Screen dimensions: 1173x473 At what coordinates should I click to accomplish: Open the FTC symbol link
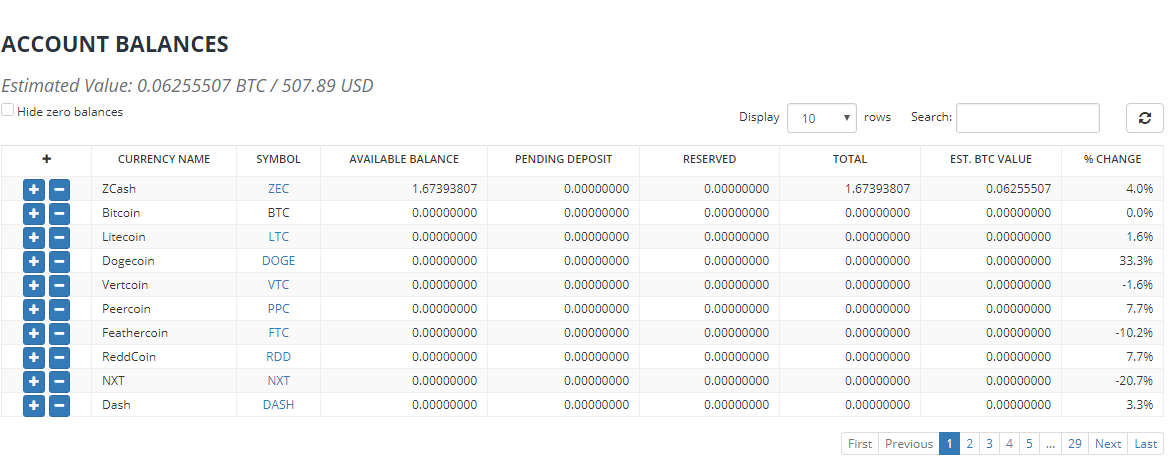(x=278, y=333)
